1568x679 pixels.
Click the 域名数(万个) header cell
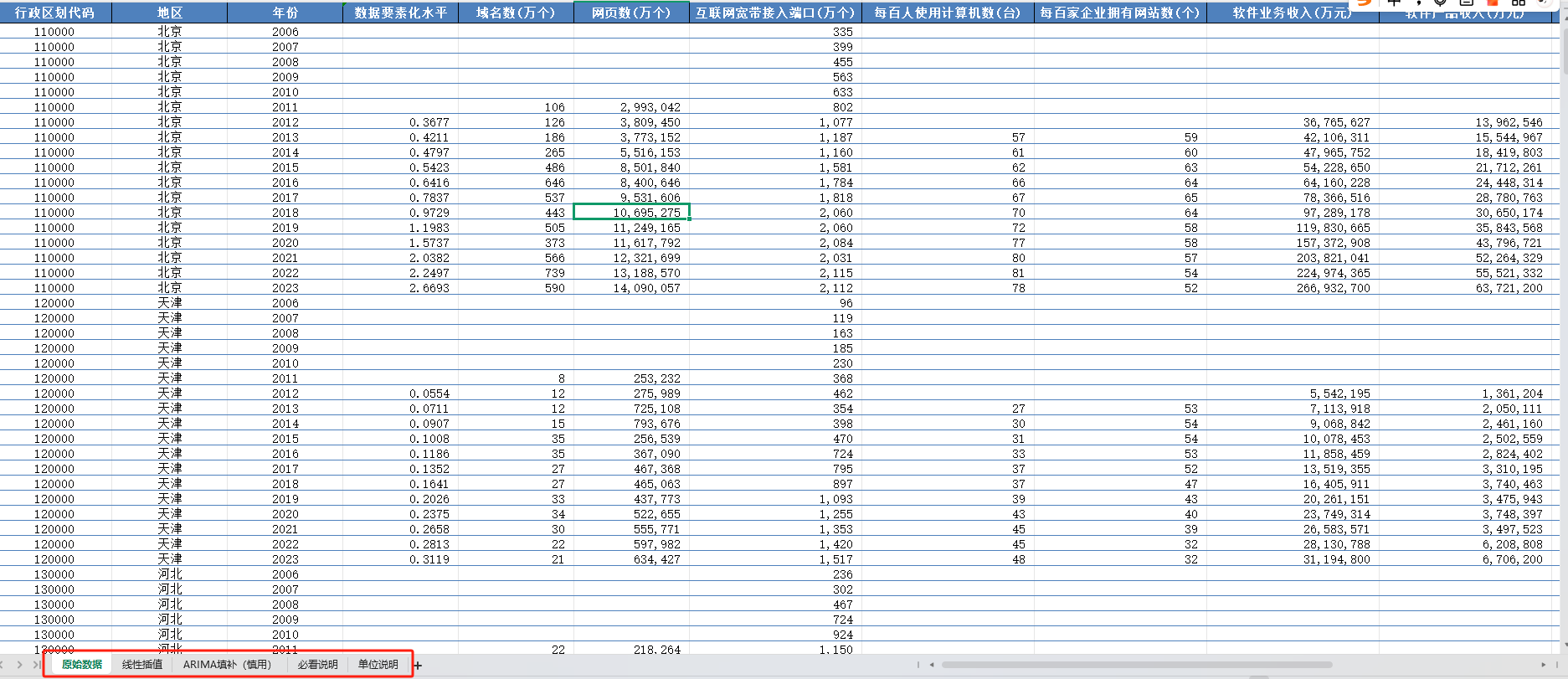pos(516,13)
